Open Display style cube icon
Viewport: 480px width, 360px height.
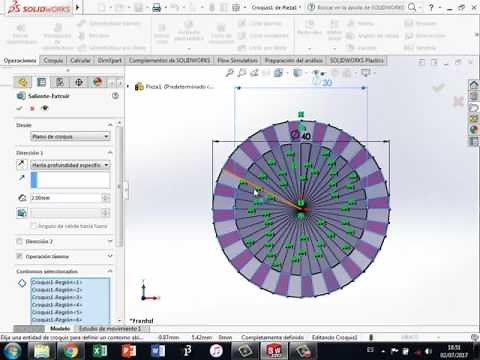coord(297,73)
